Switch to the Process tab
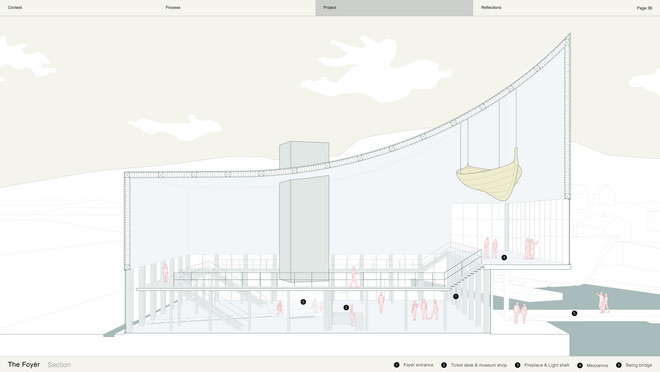 click(173, 8)
